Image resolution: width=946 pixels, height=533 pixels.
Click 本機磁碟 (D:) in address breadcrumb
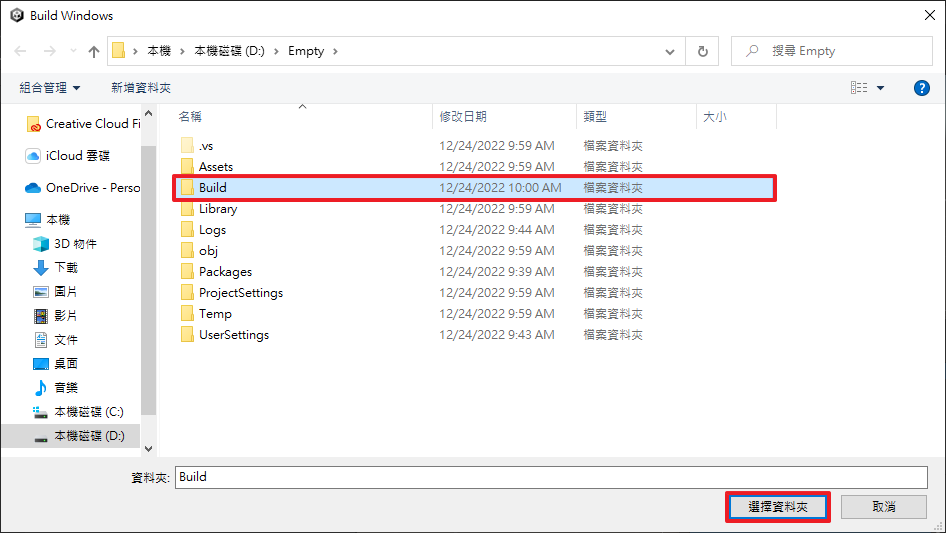(229, 51)
